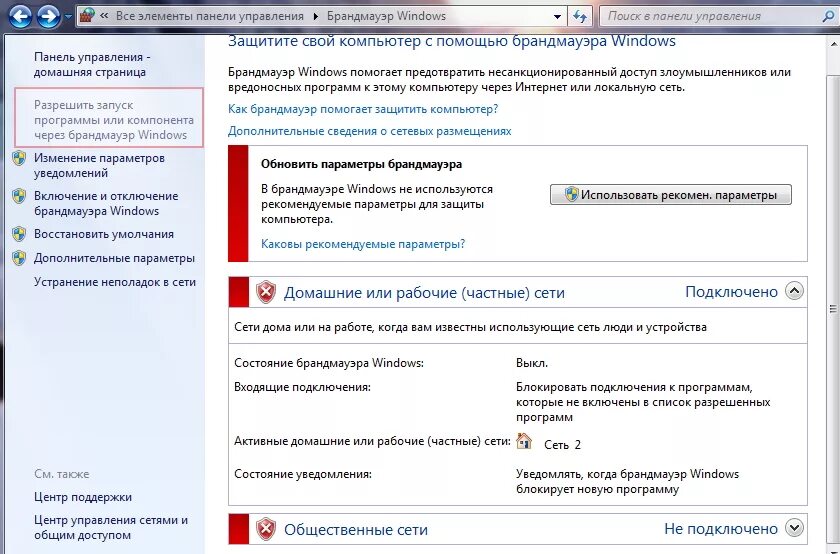Open 'Центр управления сетями и общим доступом'
This screenshot has width=840, height=554.
(111, 527)
